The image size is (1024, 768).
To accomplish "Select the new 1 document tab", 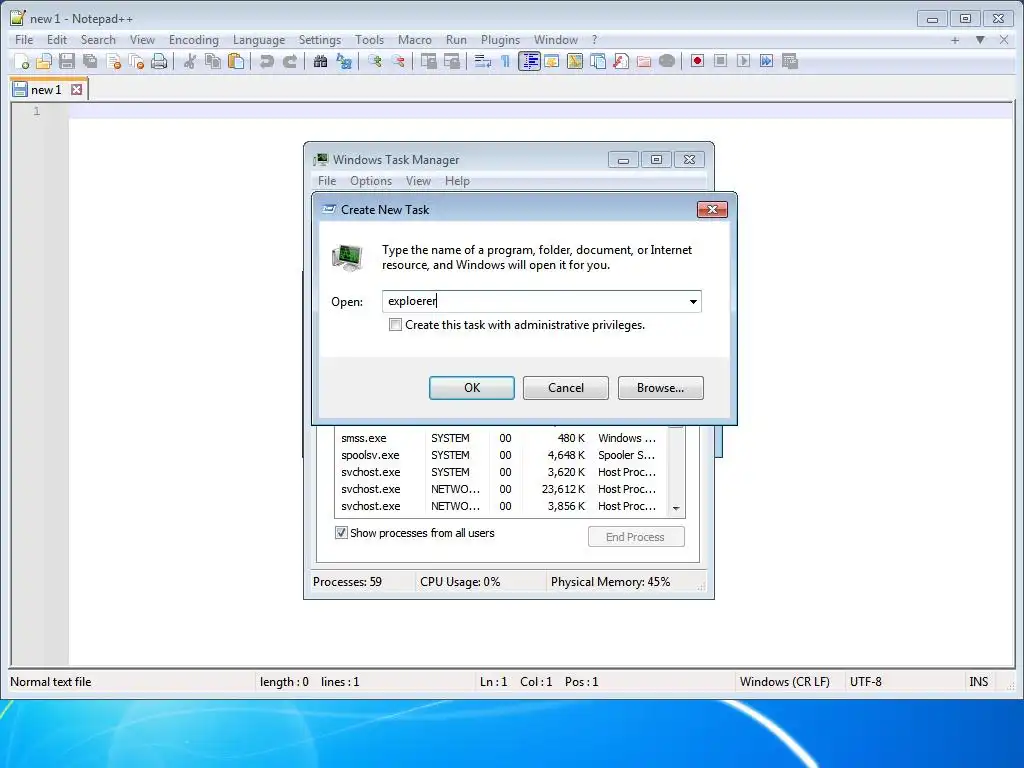I will pyautogui.click(x=46, y=89).
